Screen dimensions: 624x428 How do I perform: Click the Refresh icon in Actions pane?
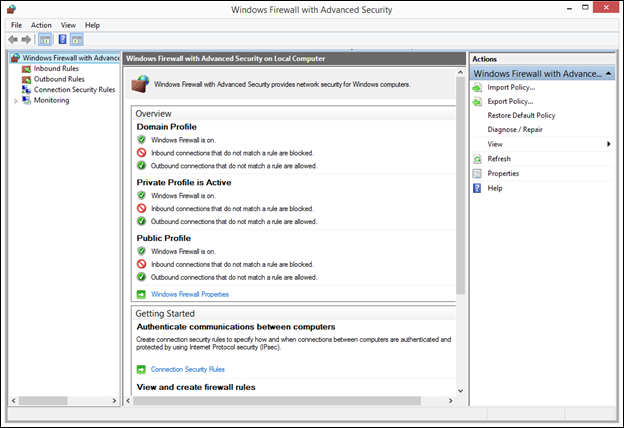[477, 159]
